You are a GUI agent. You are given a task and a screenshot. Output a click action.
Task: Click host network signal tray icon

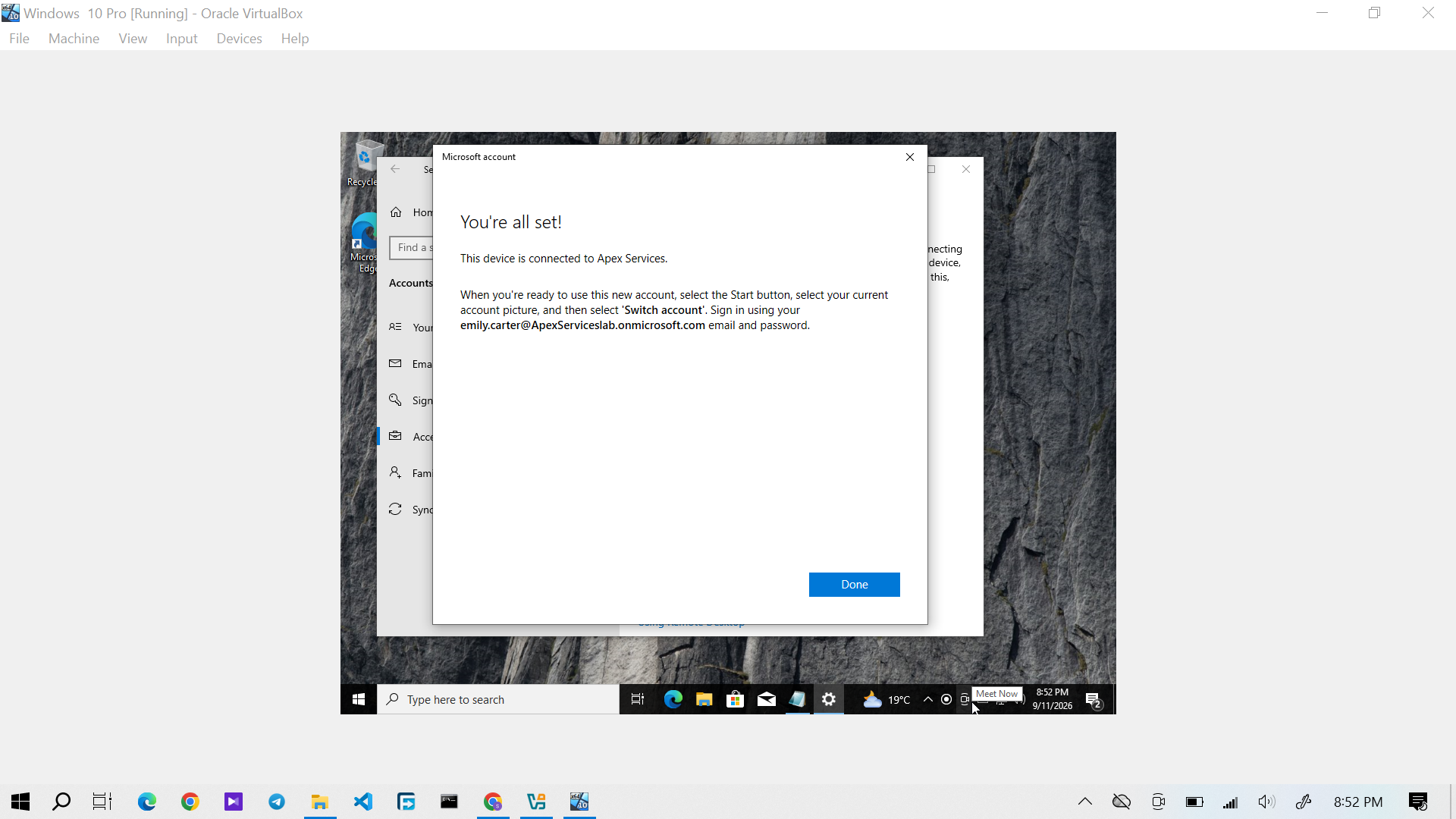point(1230,802)
